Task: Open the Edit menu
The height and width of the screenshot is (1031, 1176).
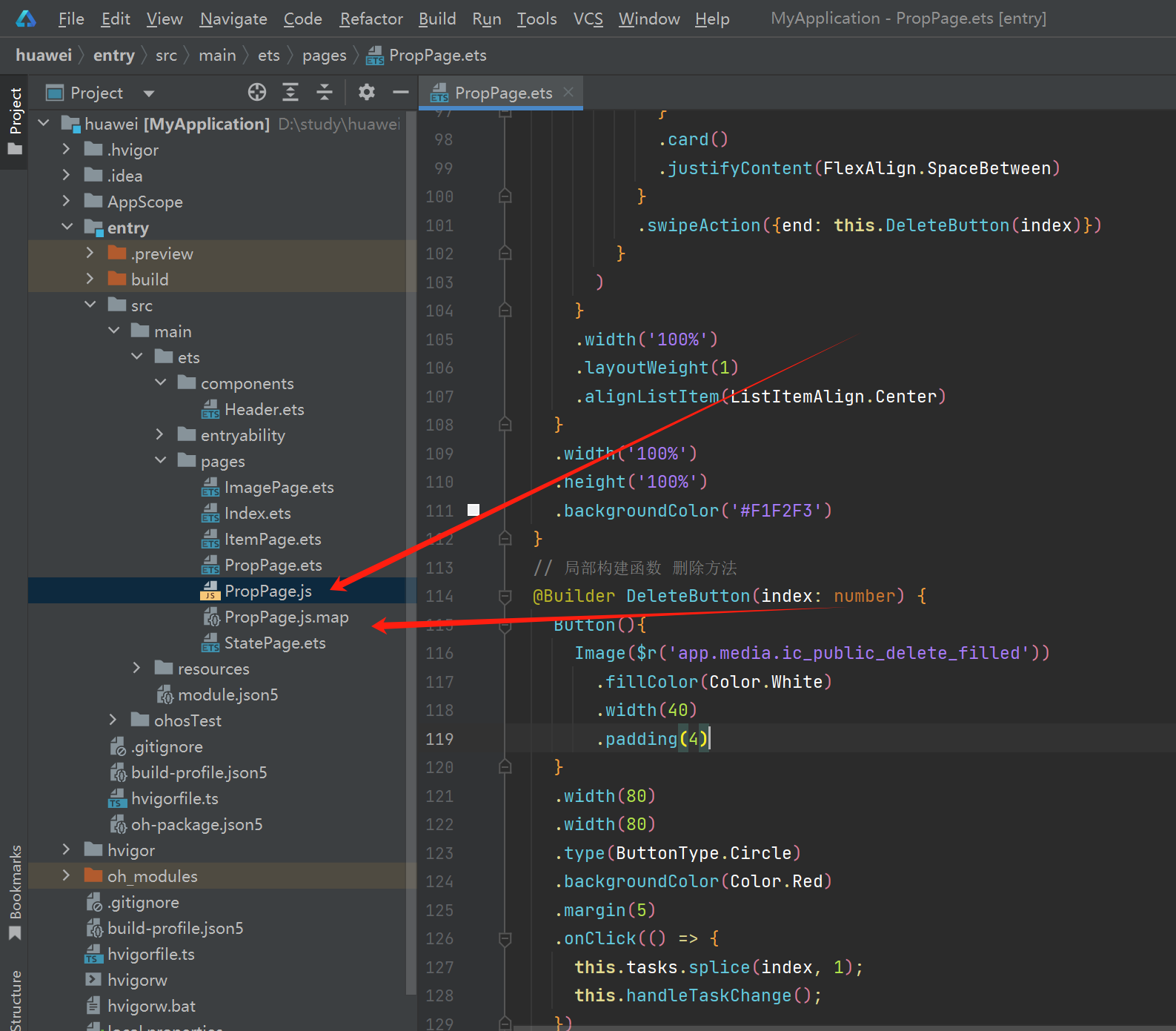Action: 116,19
